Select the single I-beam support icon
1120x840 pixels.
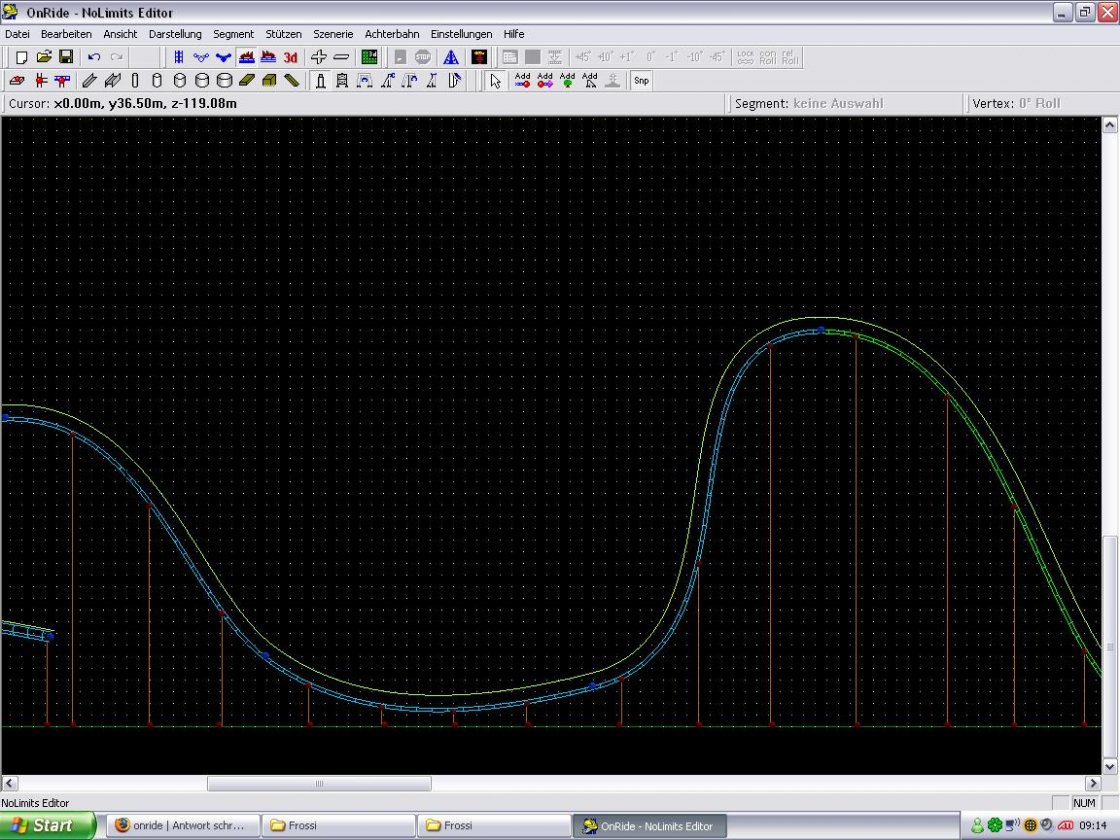pos(90,81)
